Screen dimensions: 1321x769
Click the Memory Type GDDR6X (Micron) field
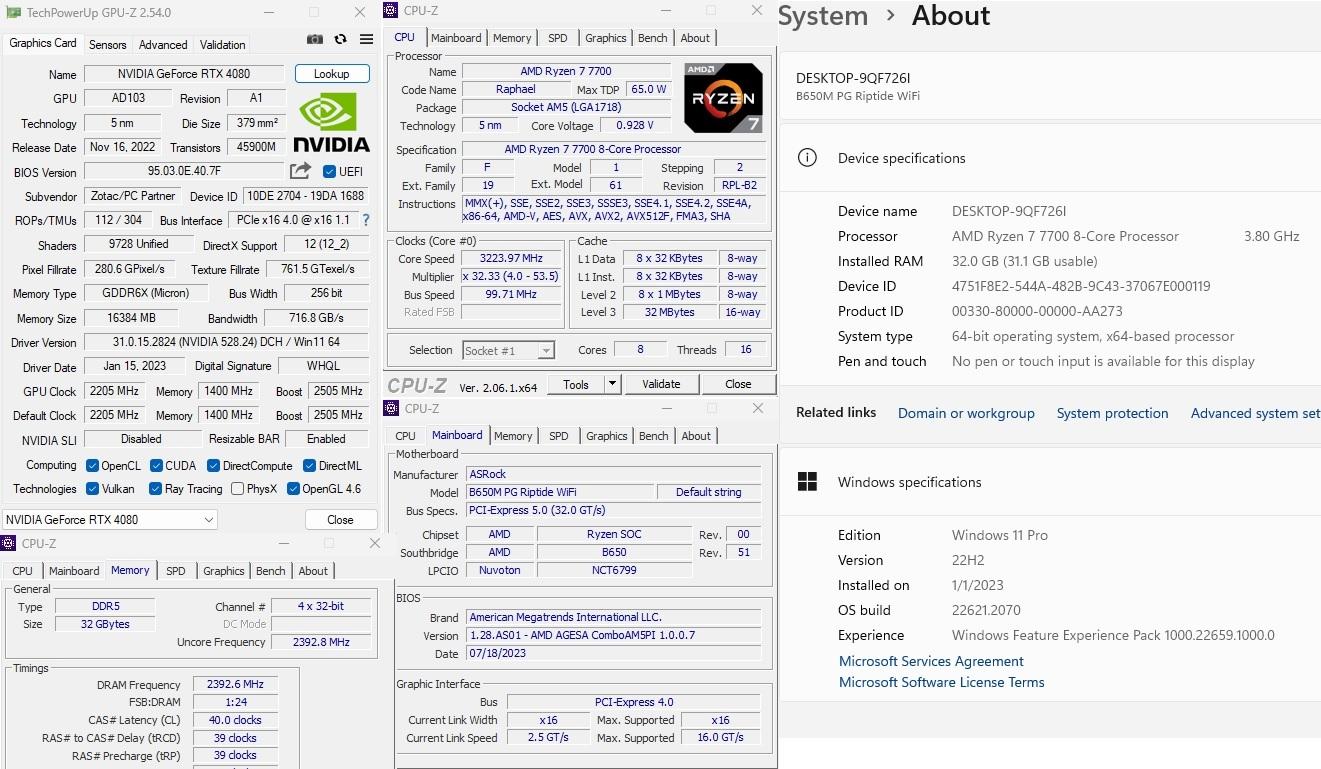[144, 294]
